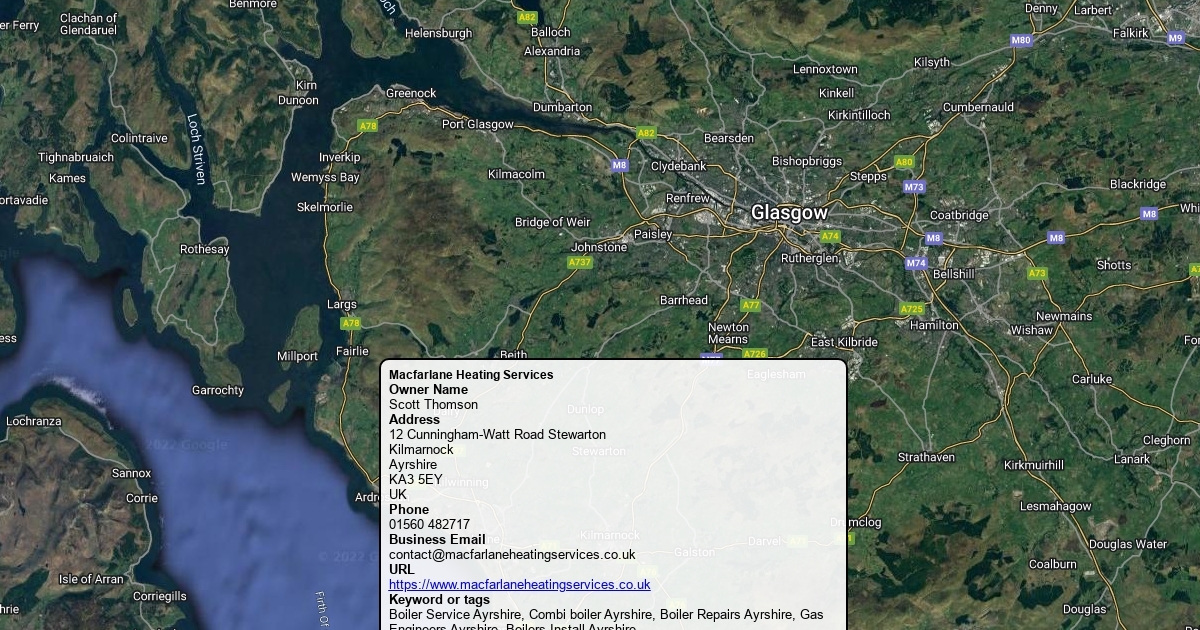The height and width of the screenshot is (630, 1200).
Task: Click the A73 road shield icon
Action: coord(1037,273)
